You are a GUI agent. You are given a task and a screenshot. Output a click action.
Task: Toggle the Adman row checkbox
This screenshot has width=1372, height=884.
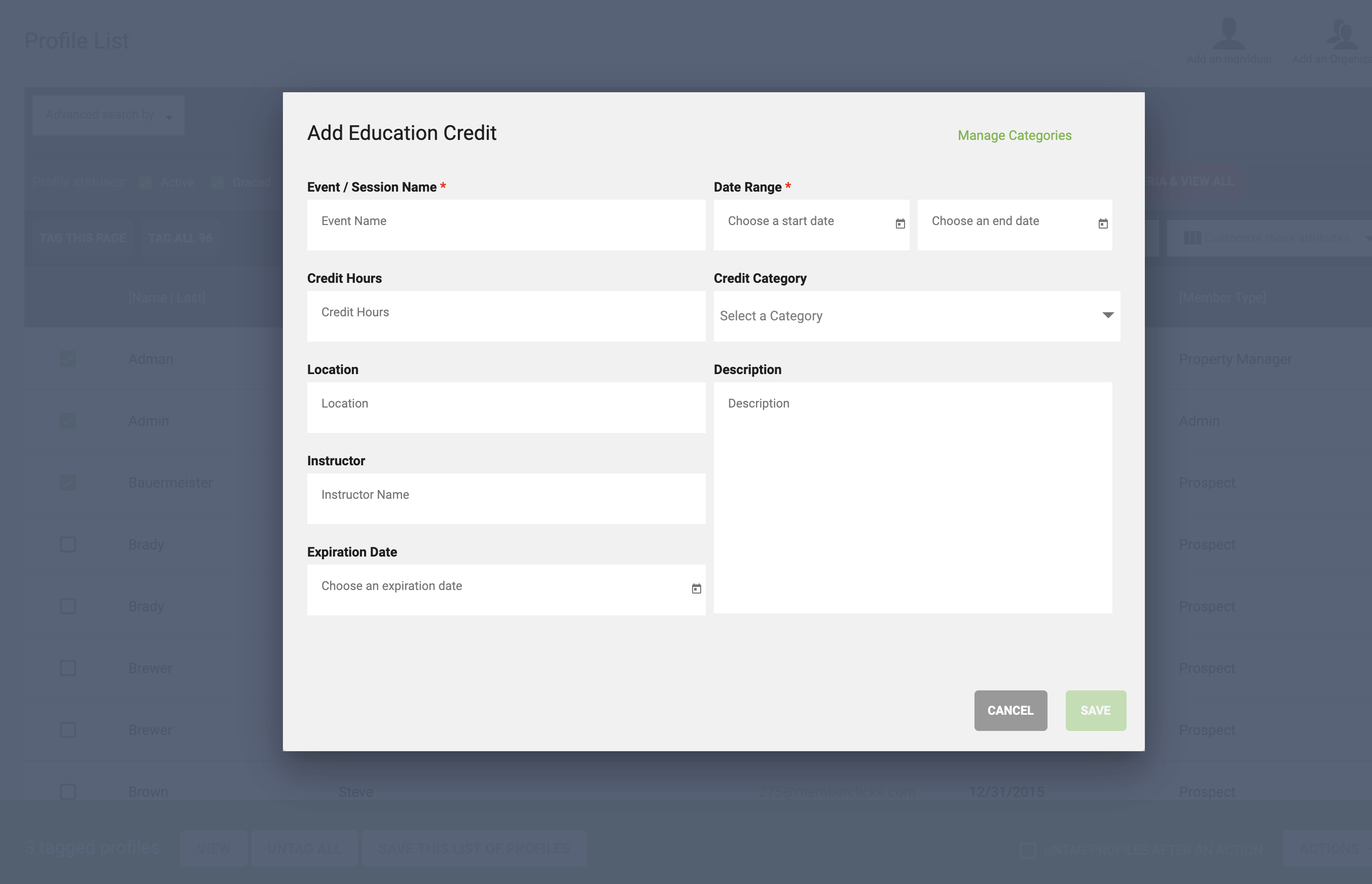click(x=68, y=359)
